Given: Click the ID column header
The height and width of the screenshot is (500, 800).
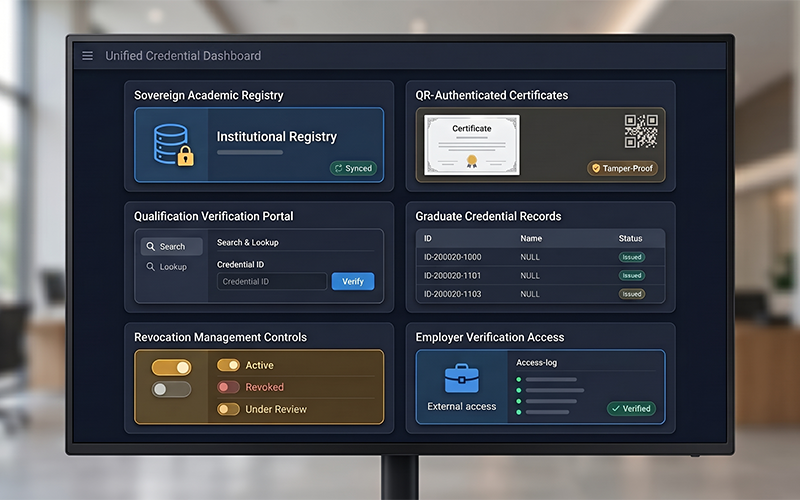Looking at the screenshot, I should (428, 238).
